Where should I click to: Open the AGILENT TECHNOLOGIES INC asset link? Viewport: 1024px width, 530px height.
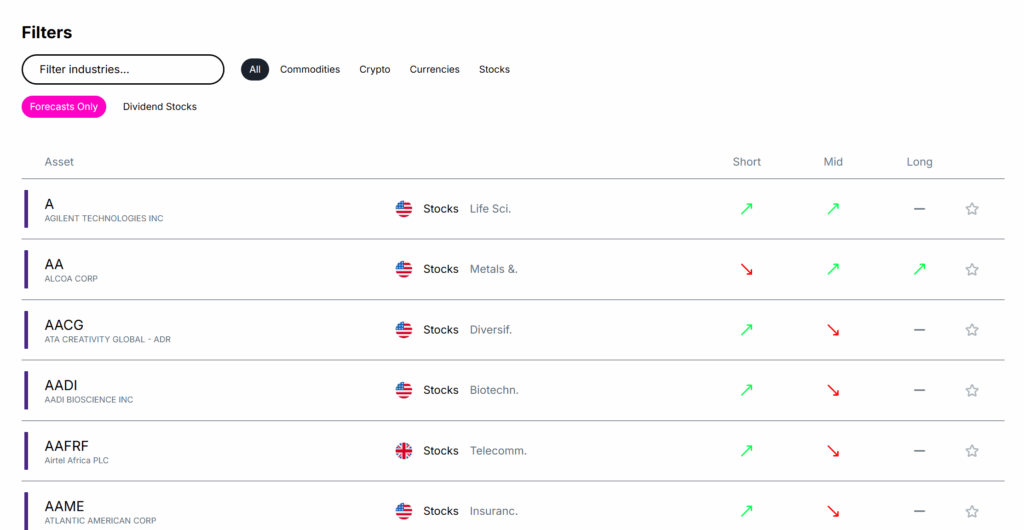104,218
